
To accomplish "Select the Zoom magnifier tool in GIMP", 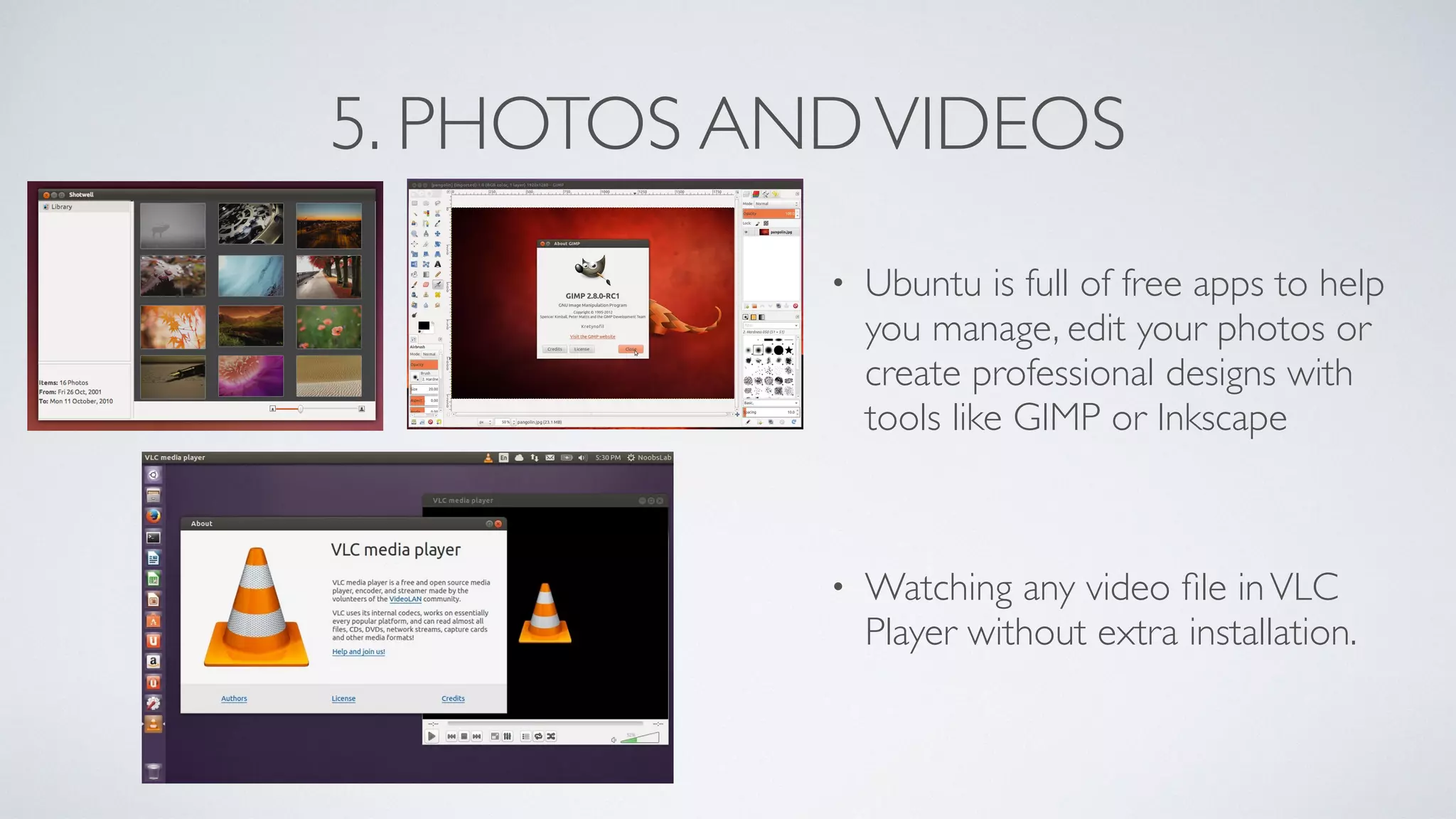I will 414,234.
